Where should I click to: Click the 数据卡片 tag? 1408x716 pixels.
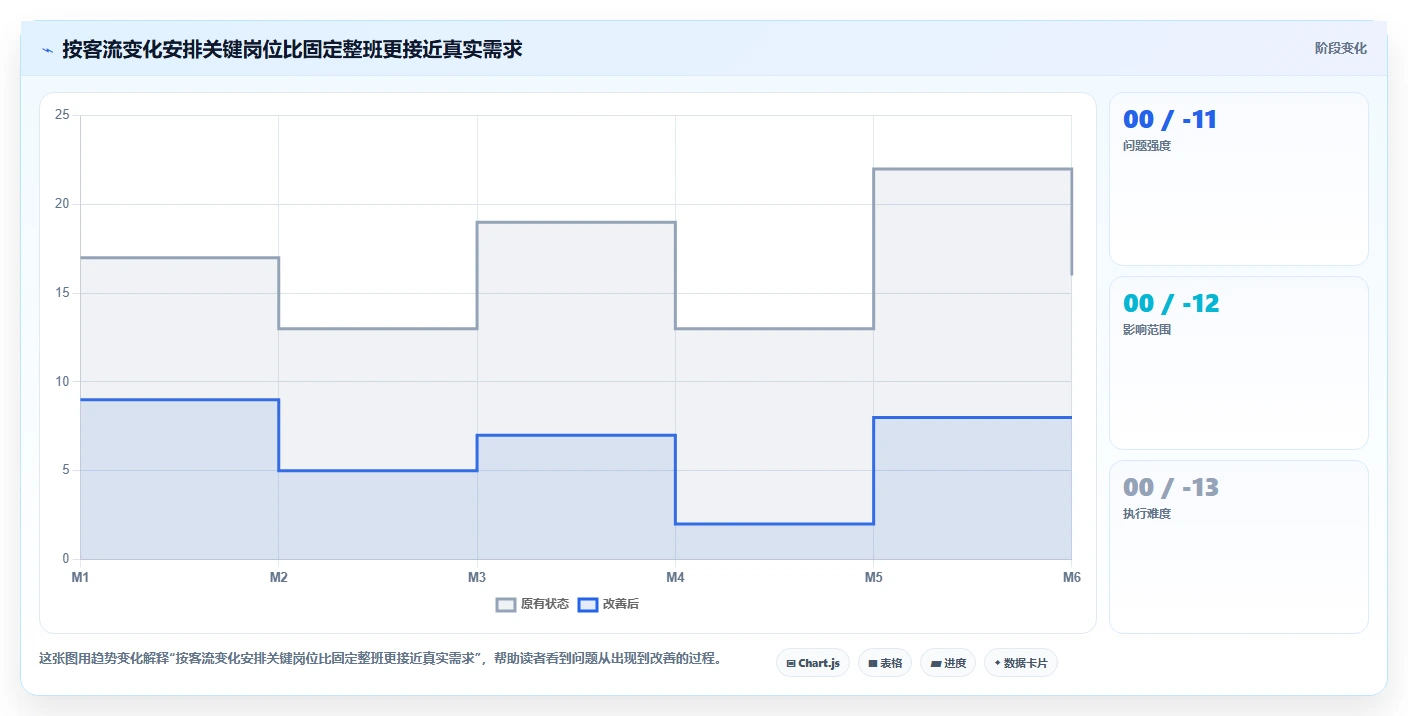click(x=1021, y=663)
